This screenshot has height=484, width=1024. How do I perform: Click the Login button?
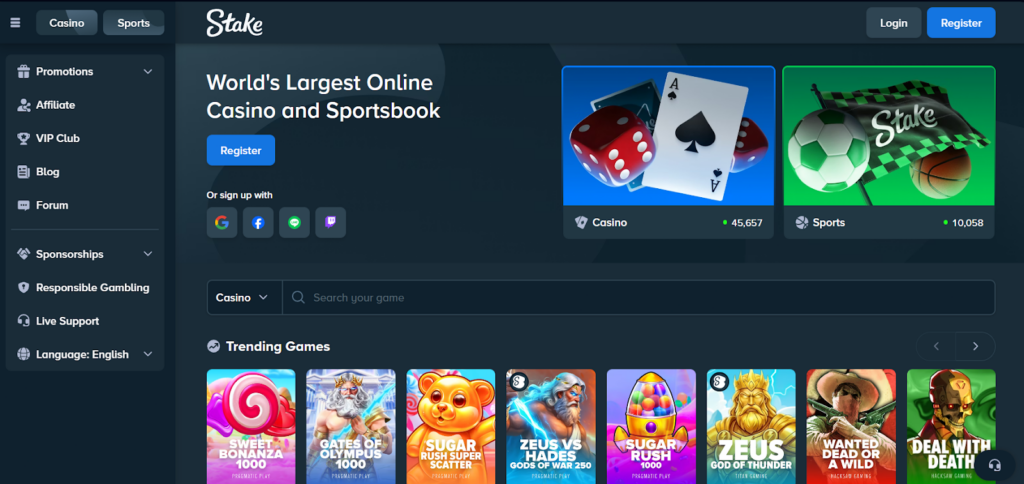[893, 23]
